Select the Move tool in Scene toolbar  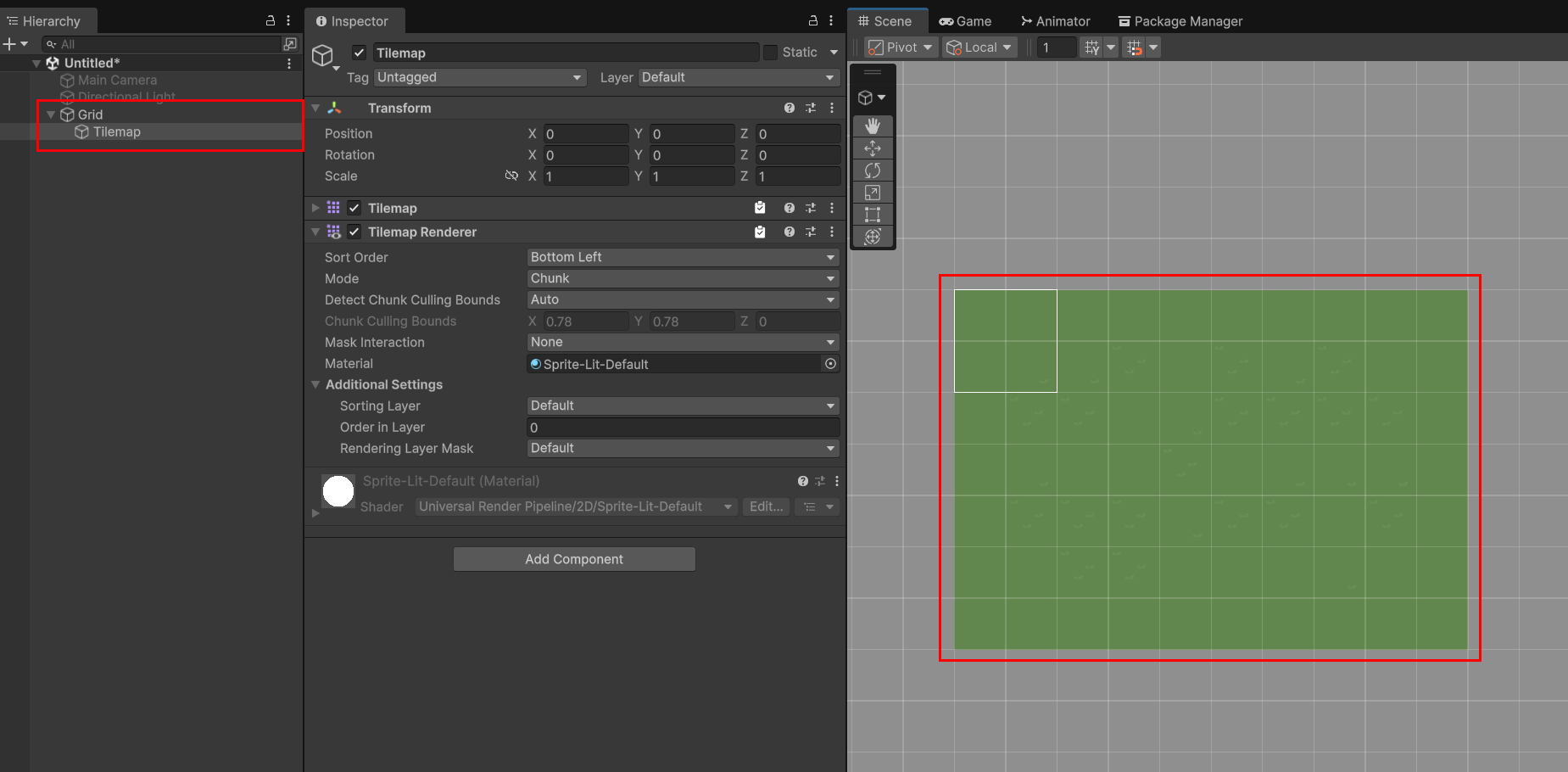(873, 148)
